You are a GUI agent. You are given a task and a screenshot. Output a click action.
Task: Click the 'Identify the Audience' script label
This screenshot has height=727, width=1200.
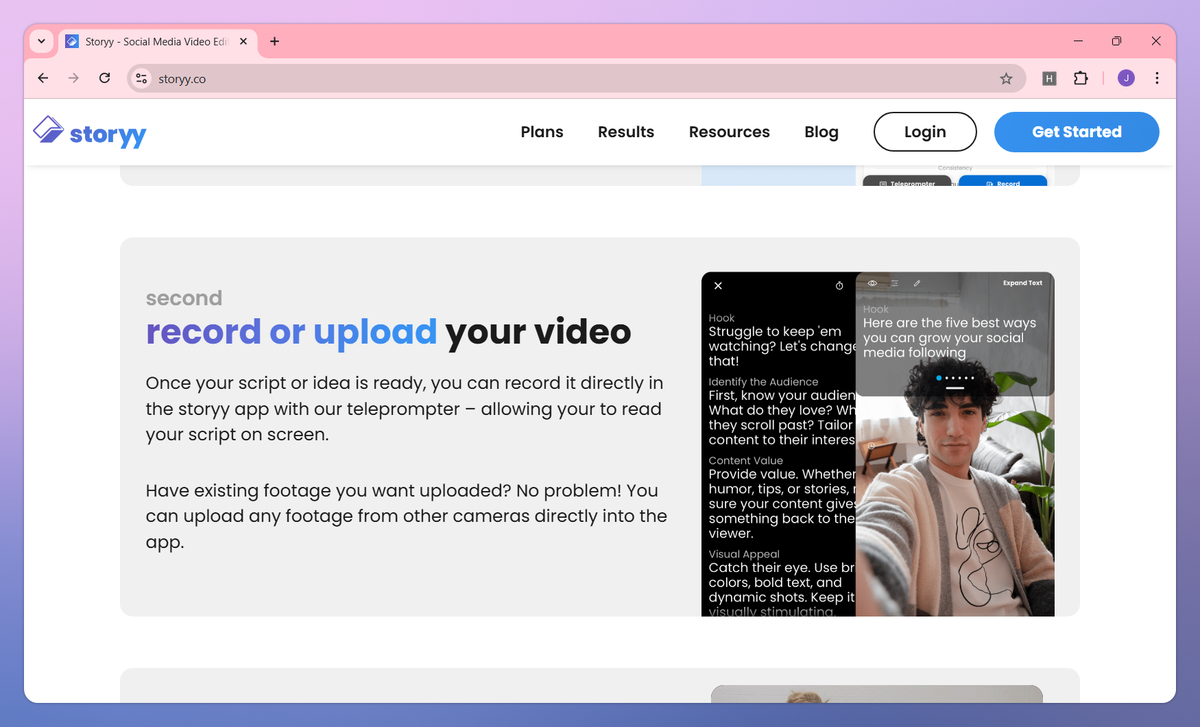(x=763, y=382)
